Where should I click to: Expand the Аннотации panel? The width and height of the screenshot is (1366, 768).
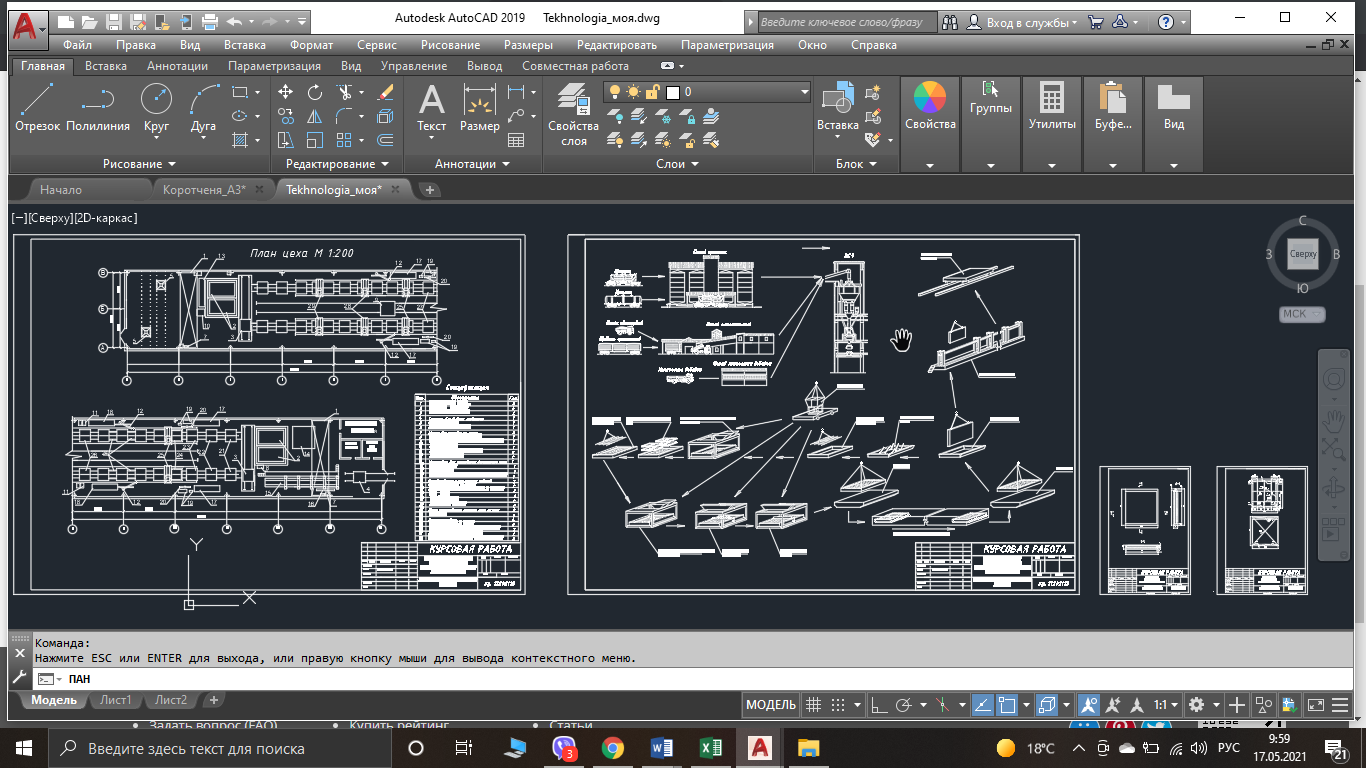pyautogui.click(x=472, y=164)
